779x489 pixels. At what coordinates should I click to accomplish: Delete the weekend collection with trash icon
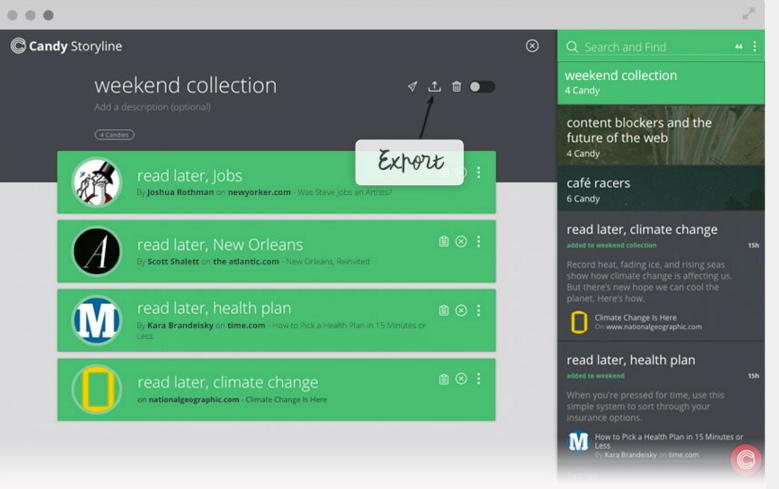pyautogui.click(x=457, y=86)
